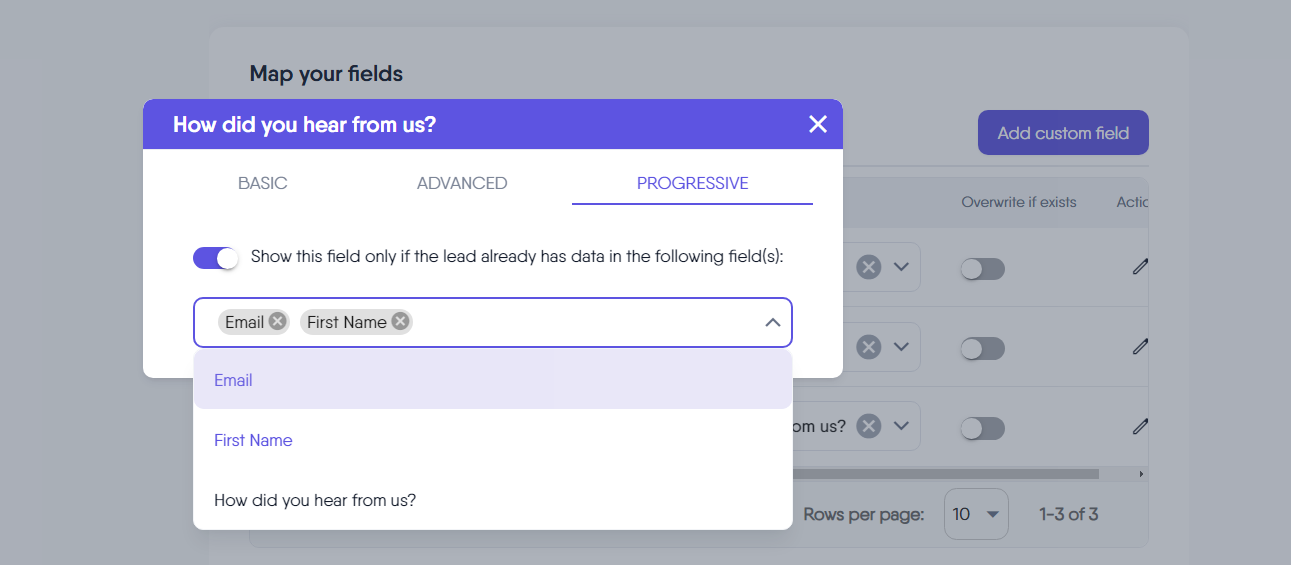Screen dimensions: 1291x565
Task: Collapse the field selection dropdown
Action: 772,322
